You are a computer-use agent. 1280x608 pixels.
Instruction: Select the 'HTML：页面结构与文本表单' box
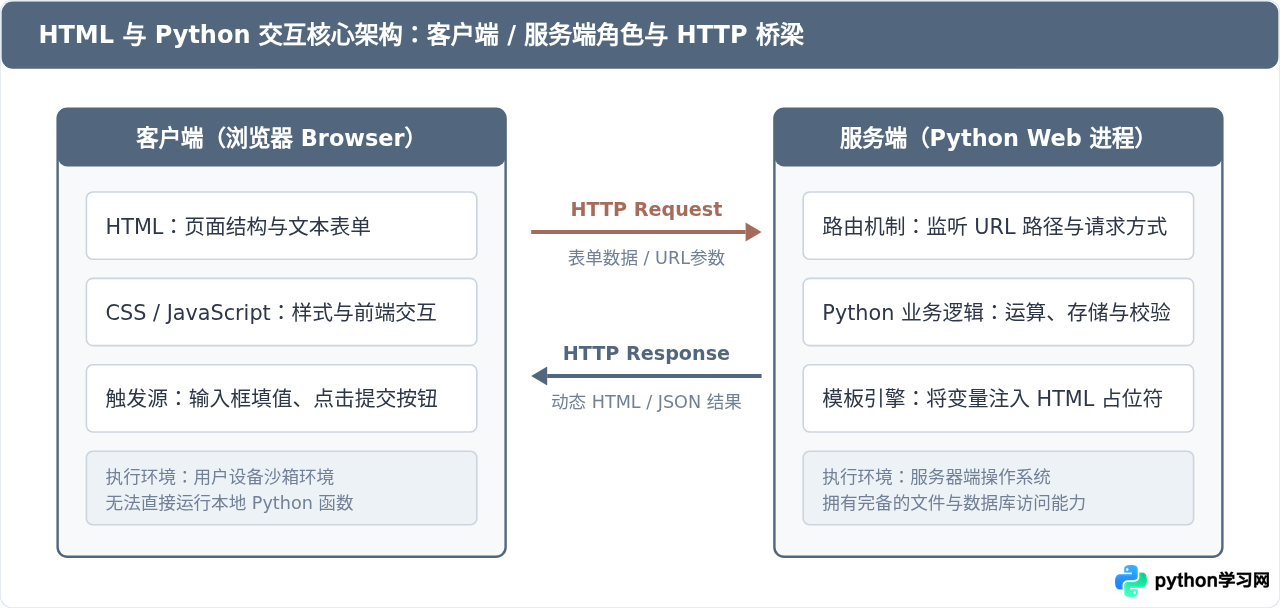click(x=282, y=226)
